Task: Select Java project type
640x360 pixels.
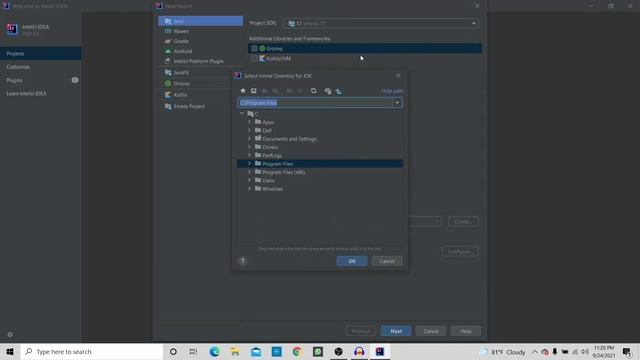Action: 200,21
